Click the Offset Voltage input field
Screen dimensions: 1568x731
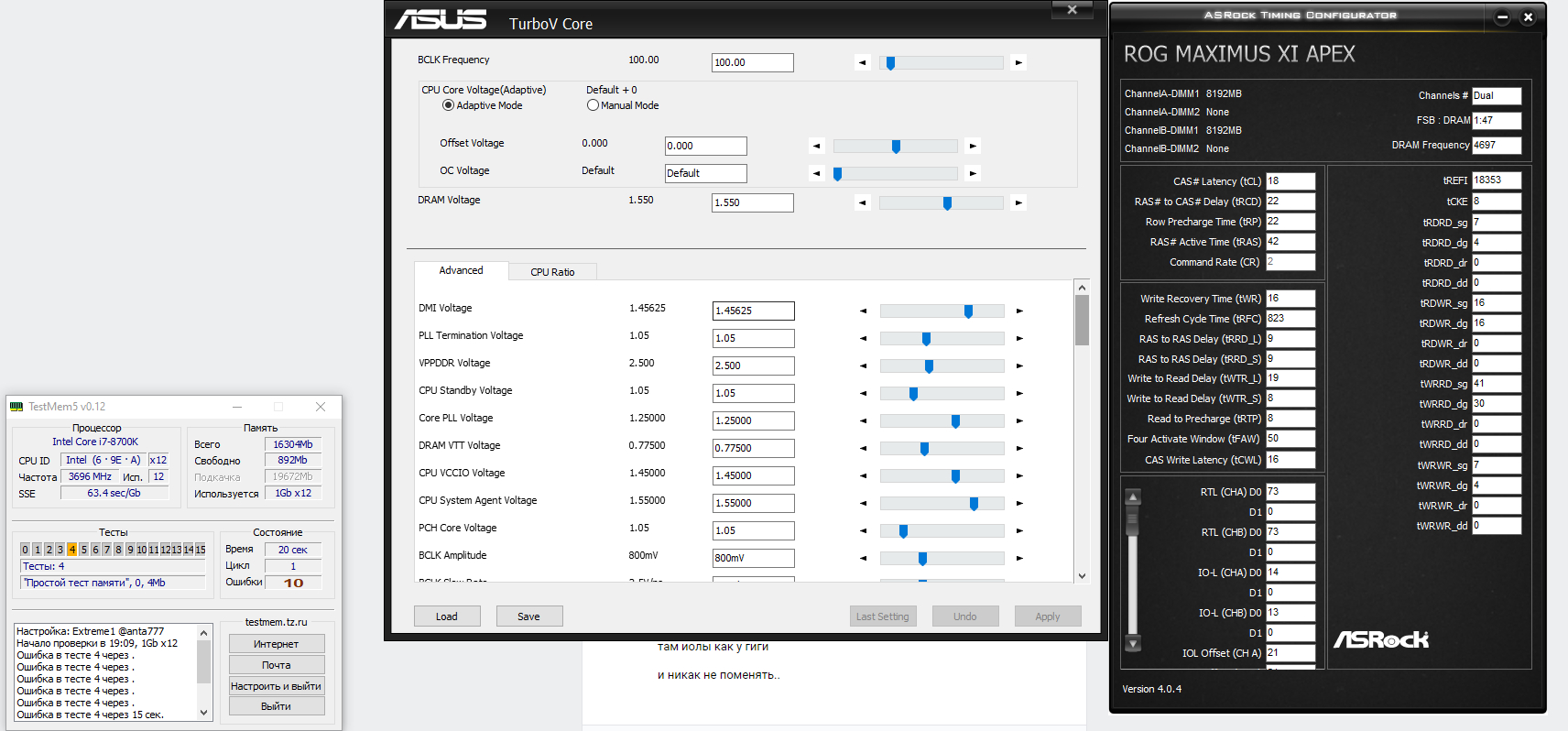coord(706,146)
